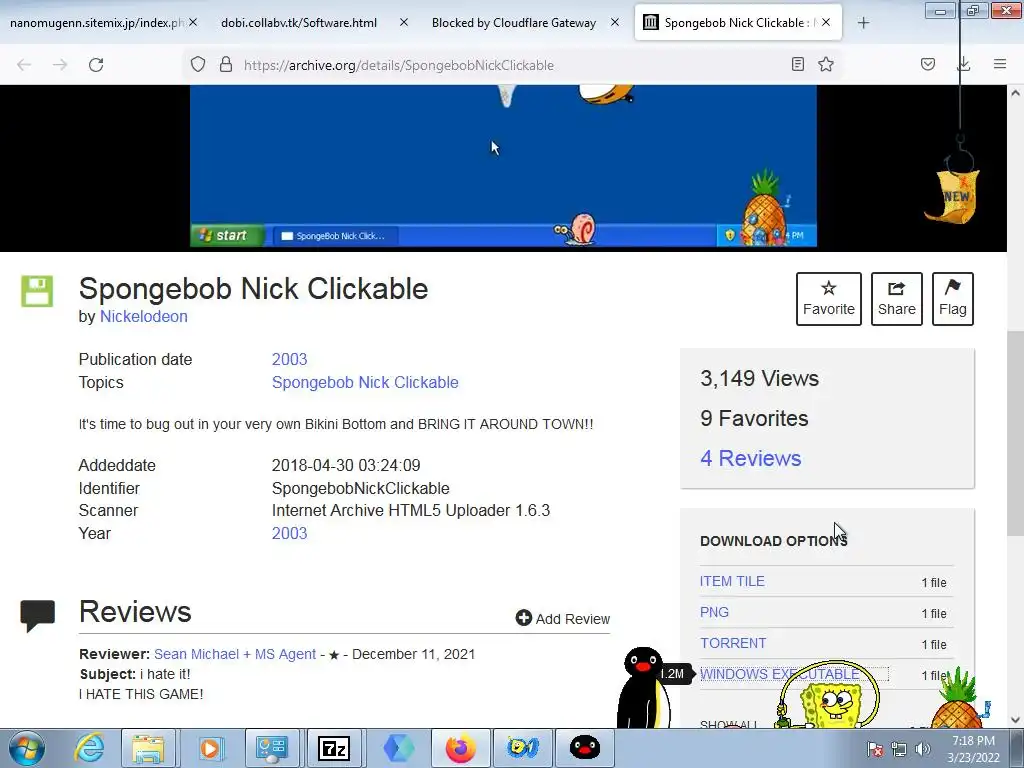Download the TORRENT file

coord(733,643)
